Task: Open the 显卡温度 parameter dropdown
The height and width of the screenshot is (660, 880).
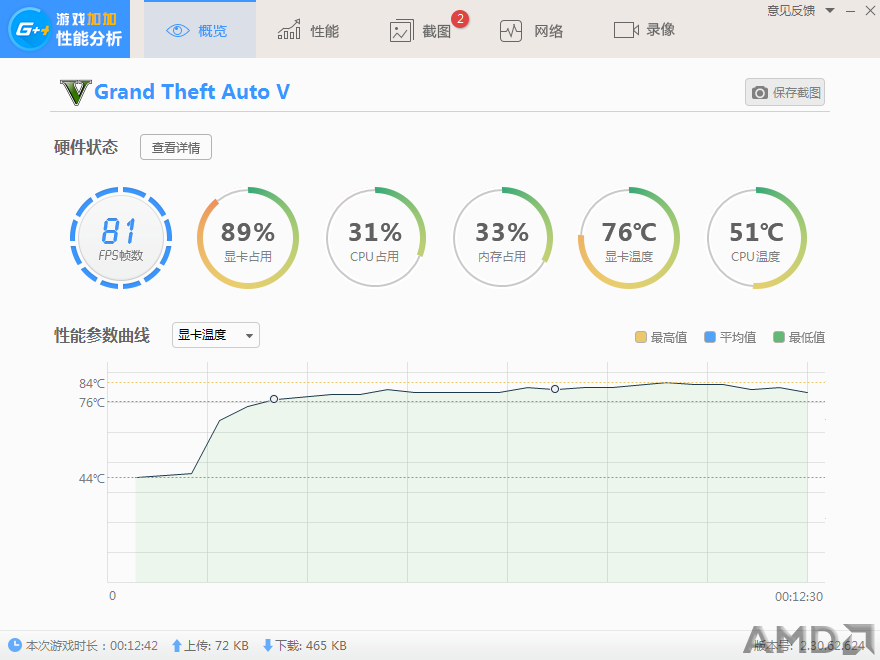Action: [216, 335]
